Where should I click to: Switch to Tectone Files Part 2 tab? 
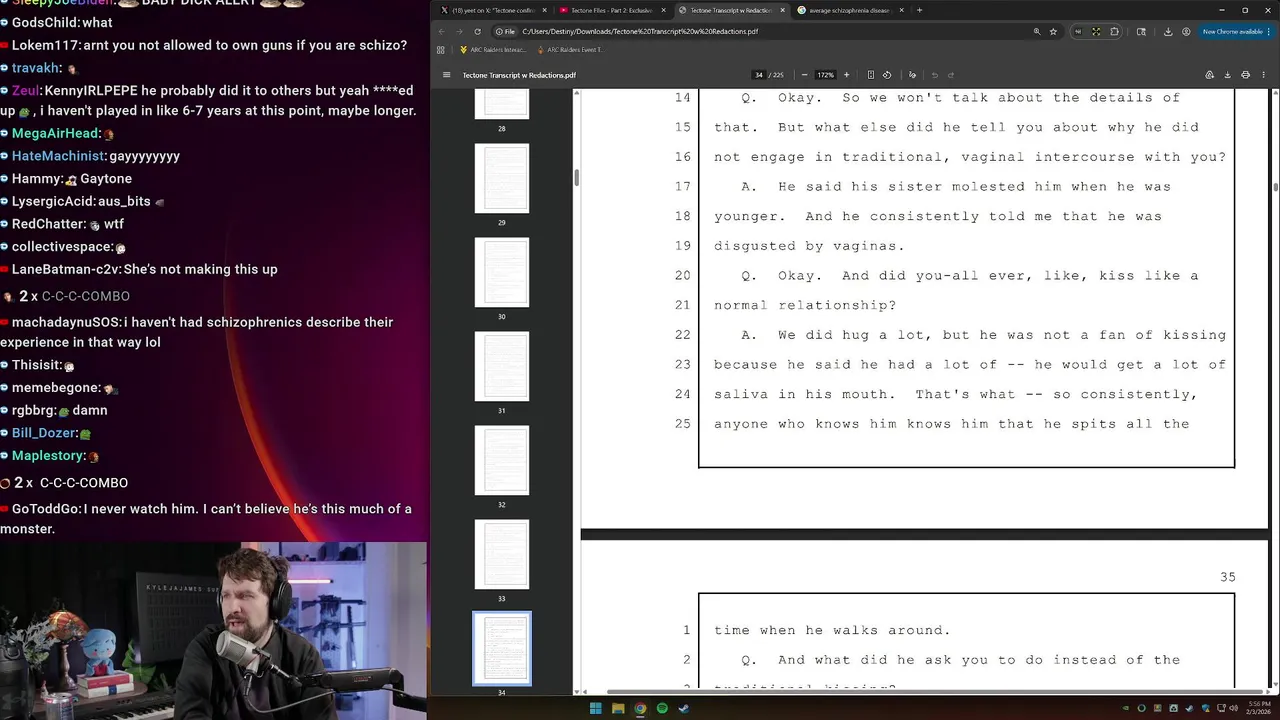click(611, 10)
